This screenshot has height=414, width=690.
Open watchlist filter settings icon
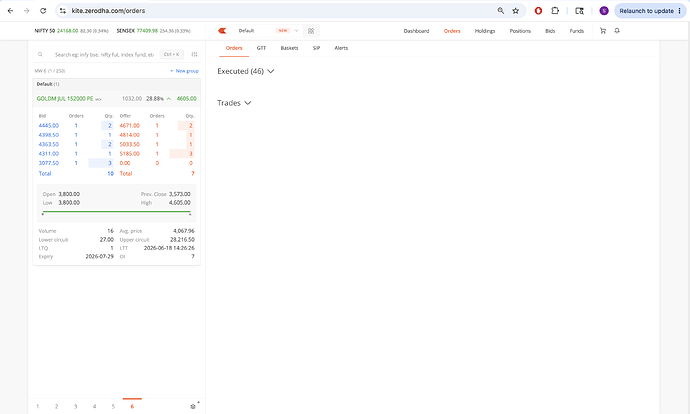(194, 55)
